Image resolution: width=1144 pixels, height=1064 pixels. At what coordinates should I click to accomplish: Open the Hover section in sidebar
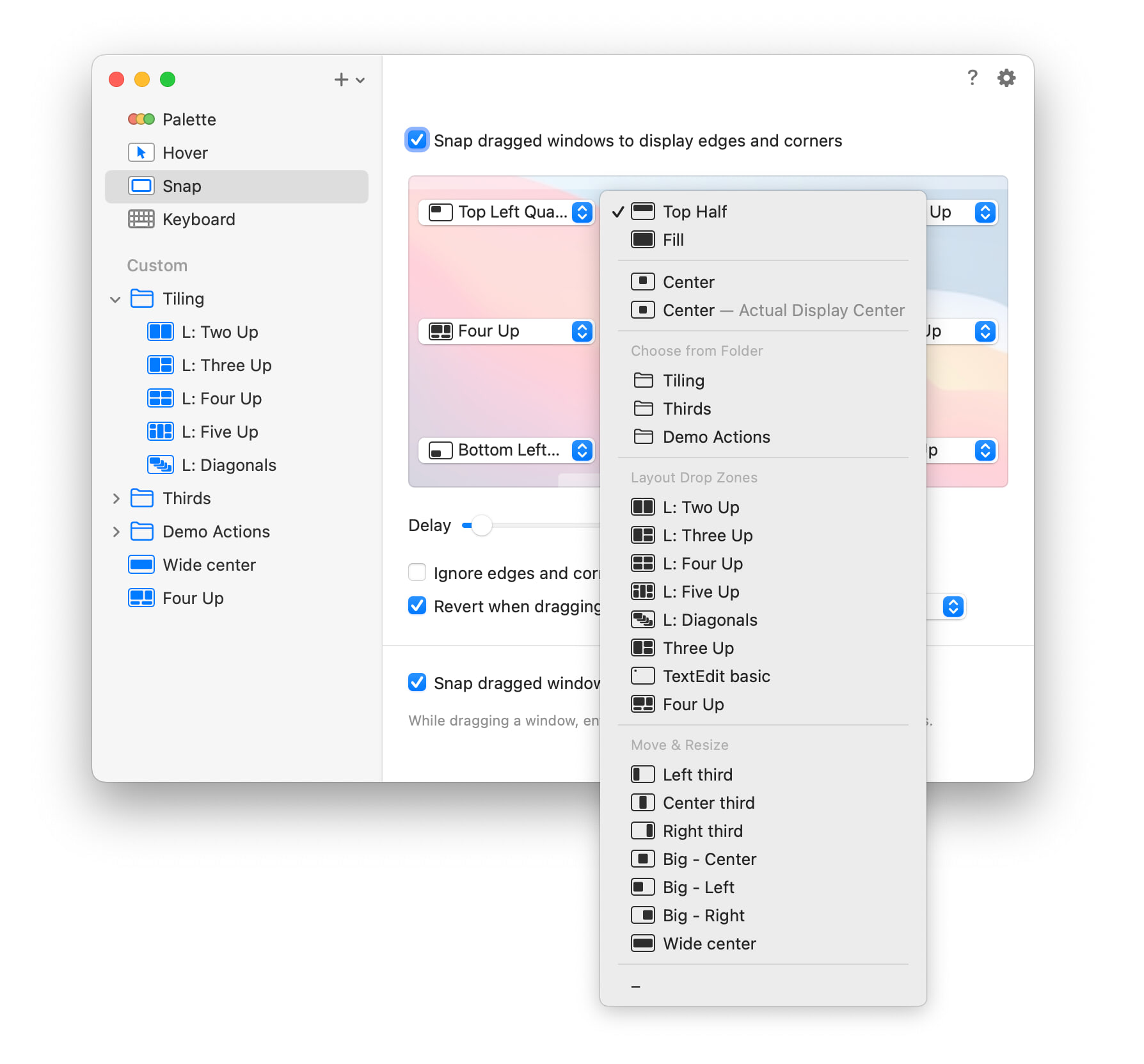coord(141,153)
